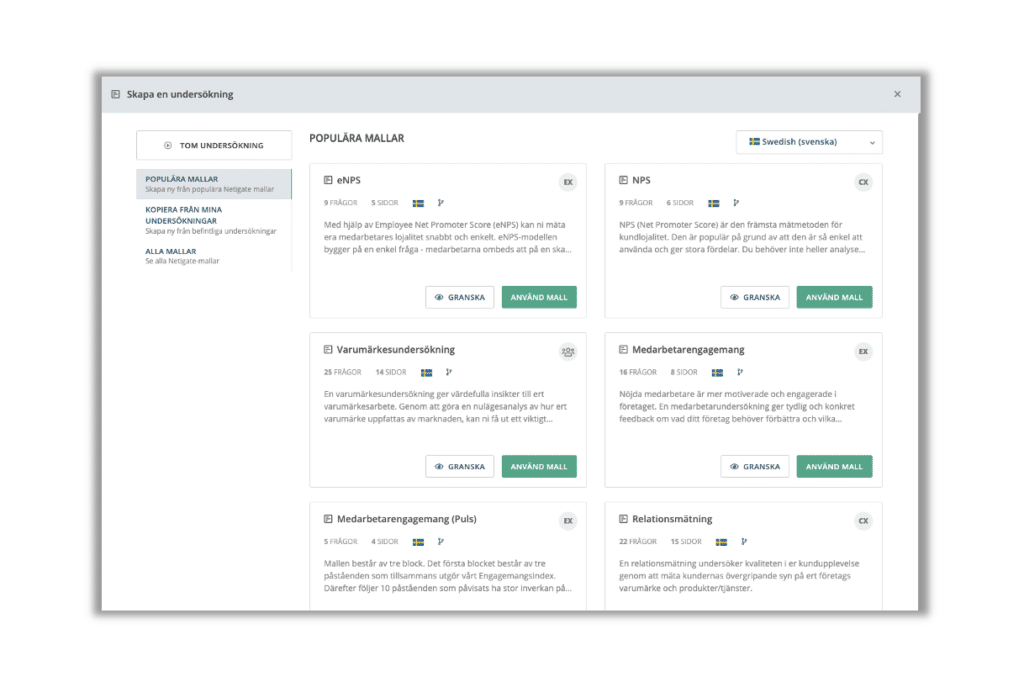The image size is (1024, 698).
Task: Create a Tom undersökning blank survey
Action: (214, 145)
